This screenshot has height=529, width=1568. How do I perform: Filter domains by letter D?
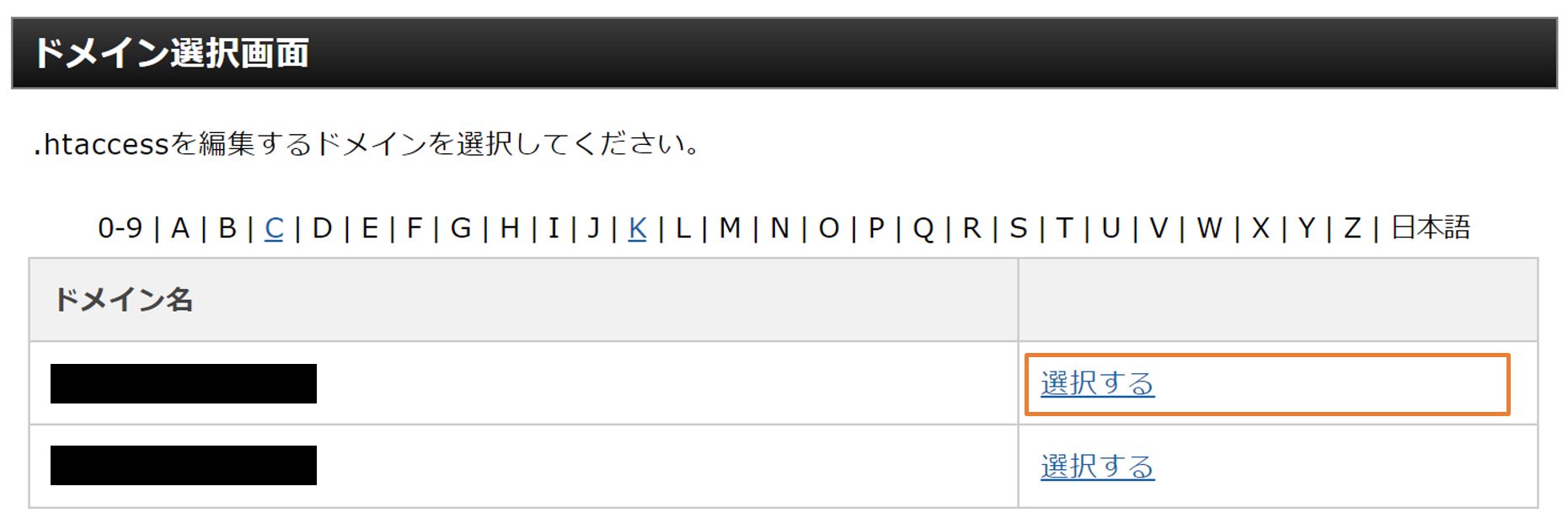tap(321, 228)
